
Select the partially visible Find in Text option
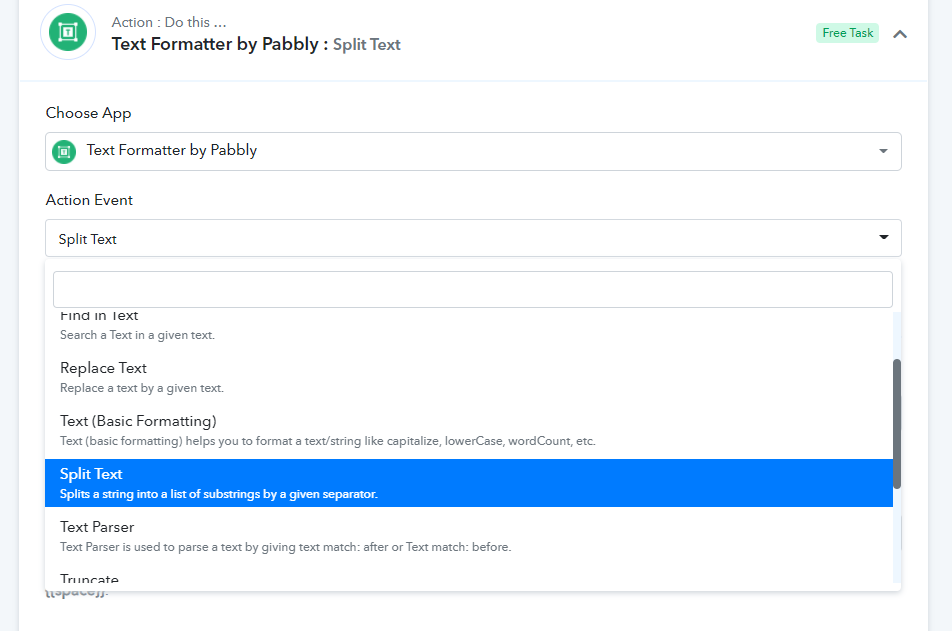point(469,326)
